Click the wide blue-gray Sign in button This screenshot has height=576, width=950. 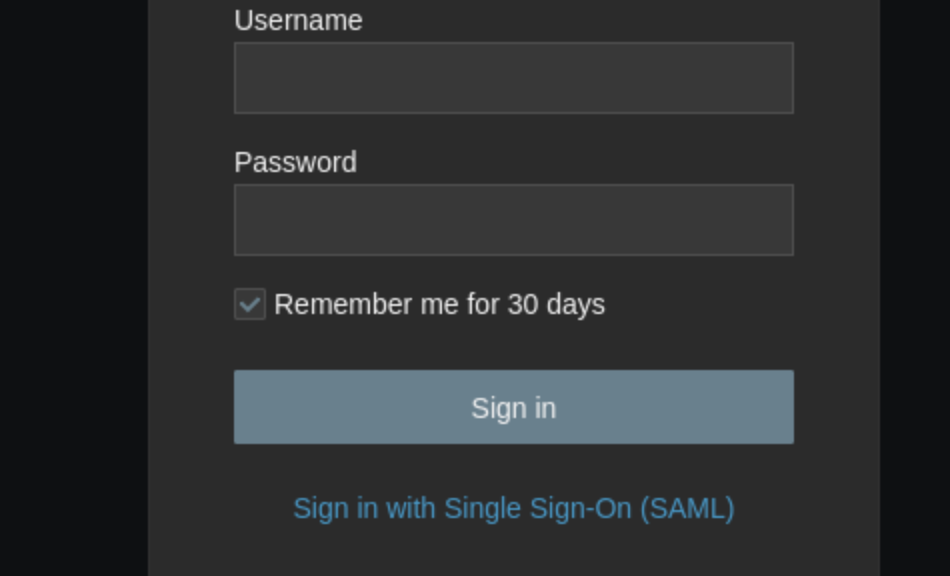pyautogui.click(x=513, y=407)
